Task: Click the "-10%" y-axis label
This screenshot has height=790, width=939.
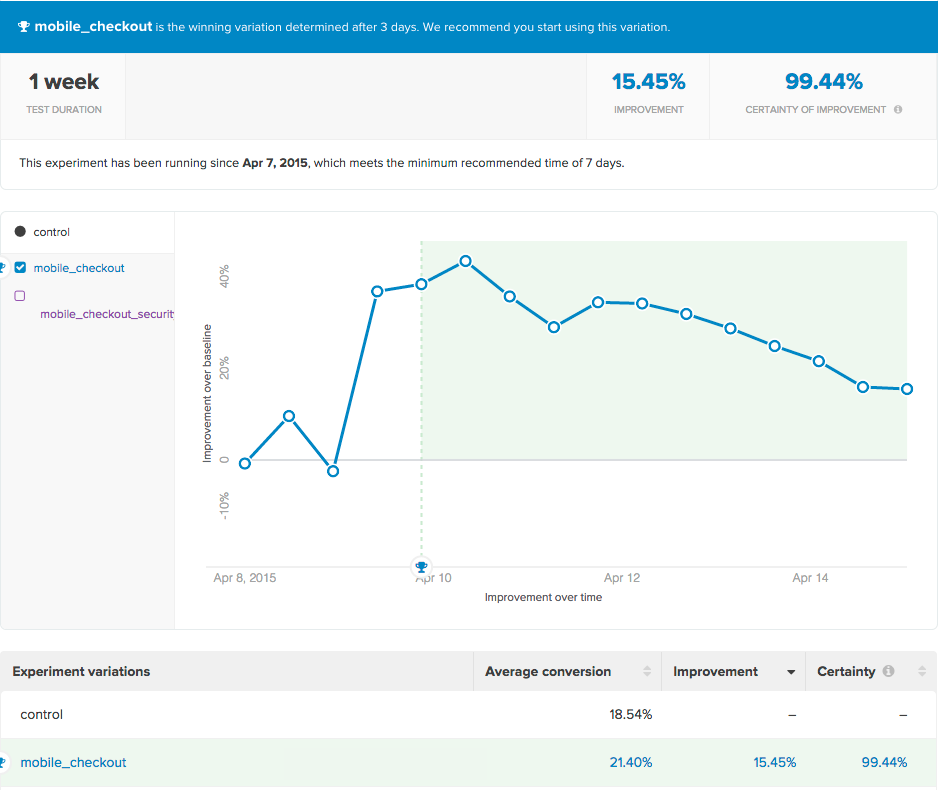Action: point(225,506)
